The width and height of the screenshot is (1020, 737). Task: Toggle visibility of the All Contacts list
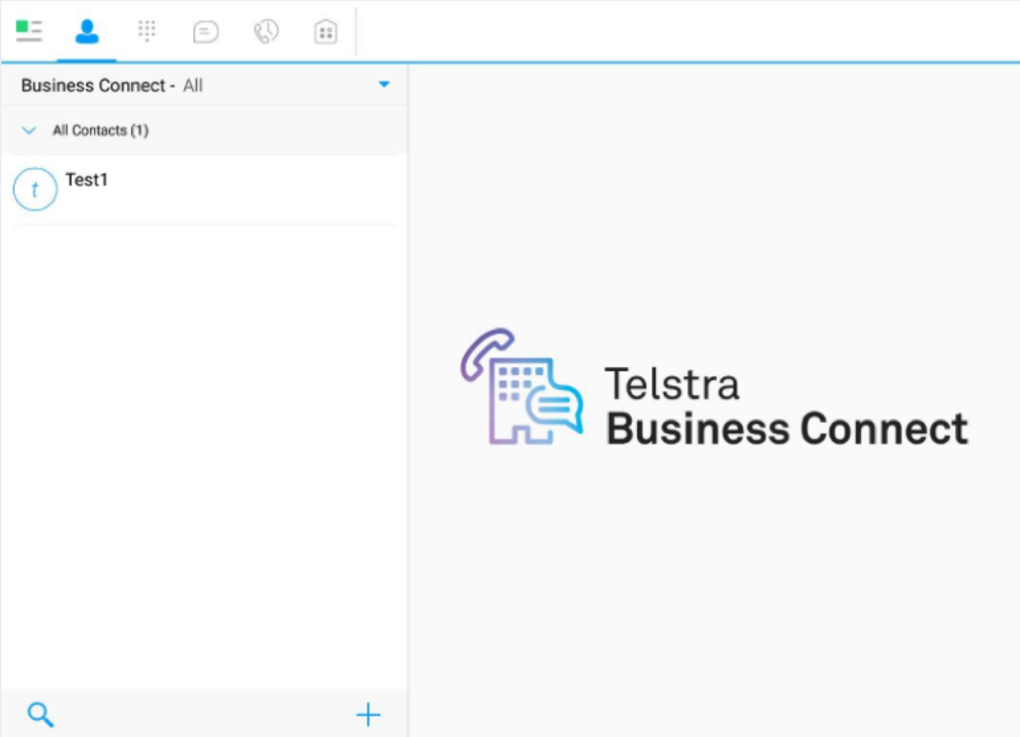tap(27, 130)
